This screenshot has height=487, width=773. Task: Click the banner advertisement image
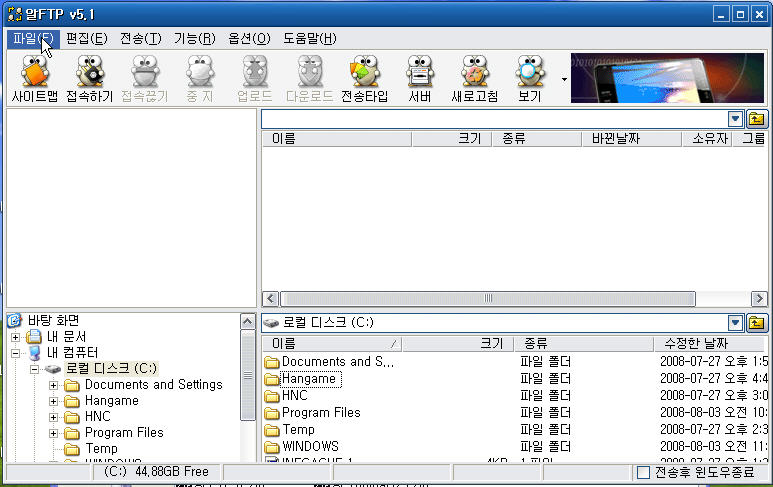coord(667,78)
